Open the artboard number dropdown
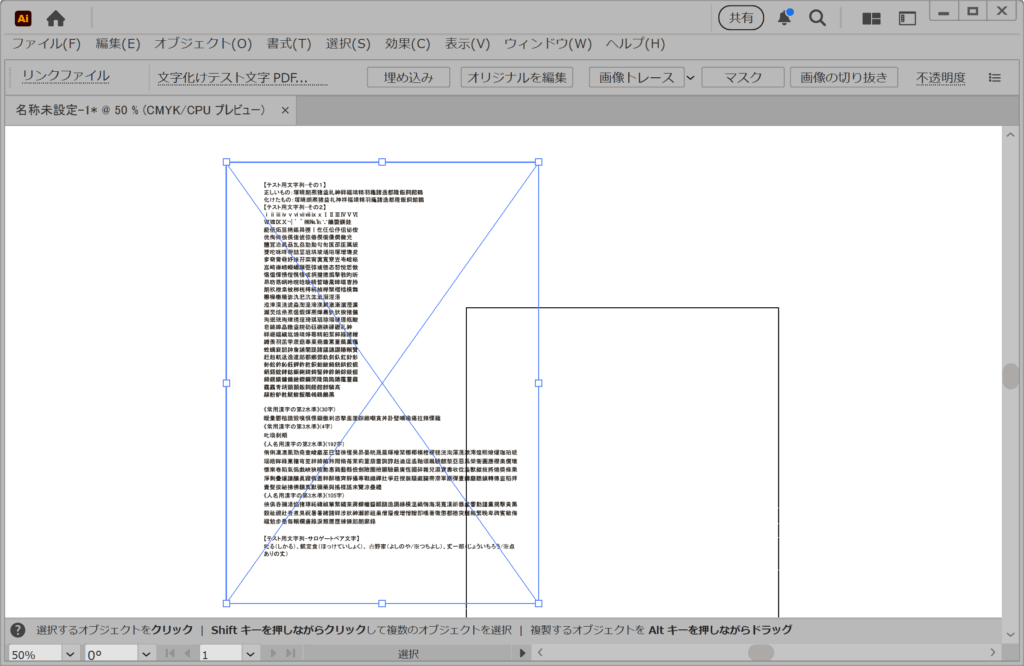Image resolution: width=1024 pixels, height=666 pixels. (x=247, y=654)
